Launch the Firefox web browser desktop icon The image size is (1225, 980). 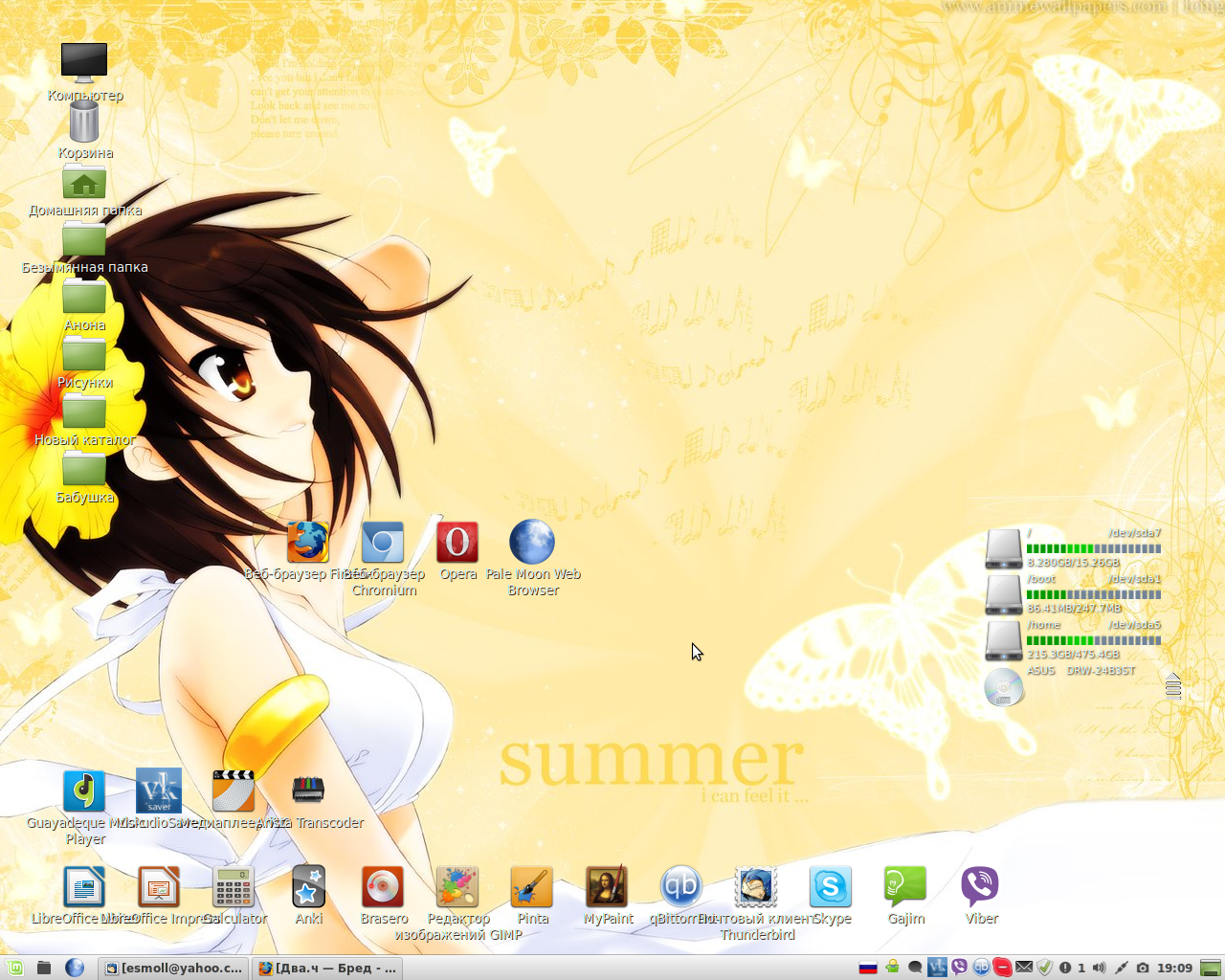pos(308,543)
